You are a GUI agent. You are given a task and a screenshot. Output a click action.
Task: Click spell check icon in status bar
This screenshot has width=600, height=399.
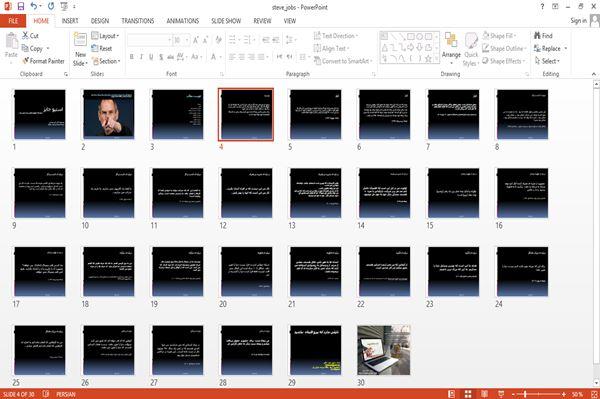pos(46,394)
